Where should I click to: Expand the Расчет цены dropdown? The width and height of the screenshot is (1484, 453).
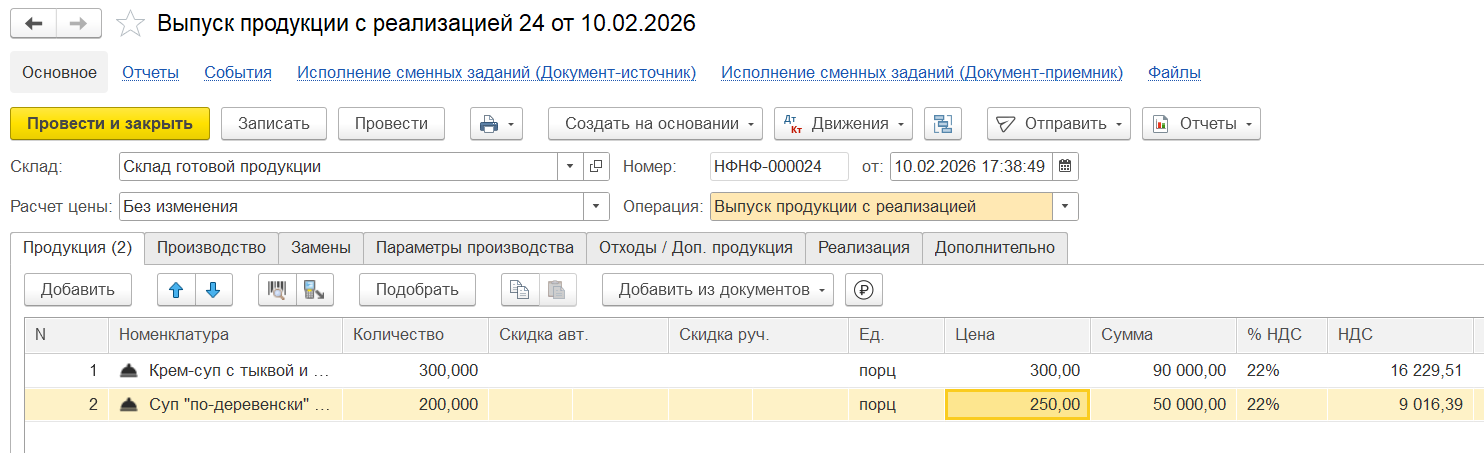point(597,207)
